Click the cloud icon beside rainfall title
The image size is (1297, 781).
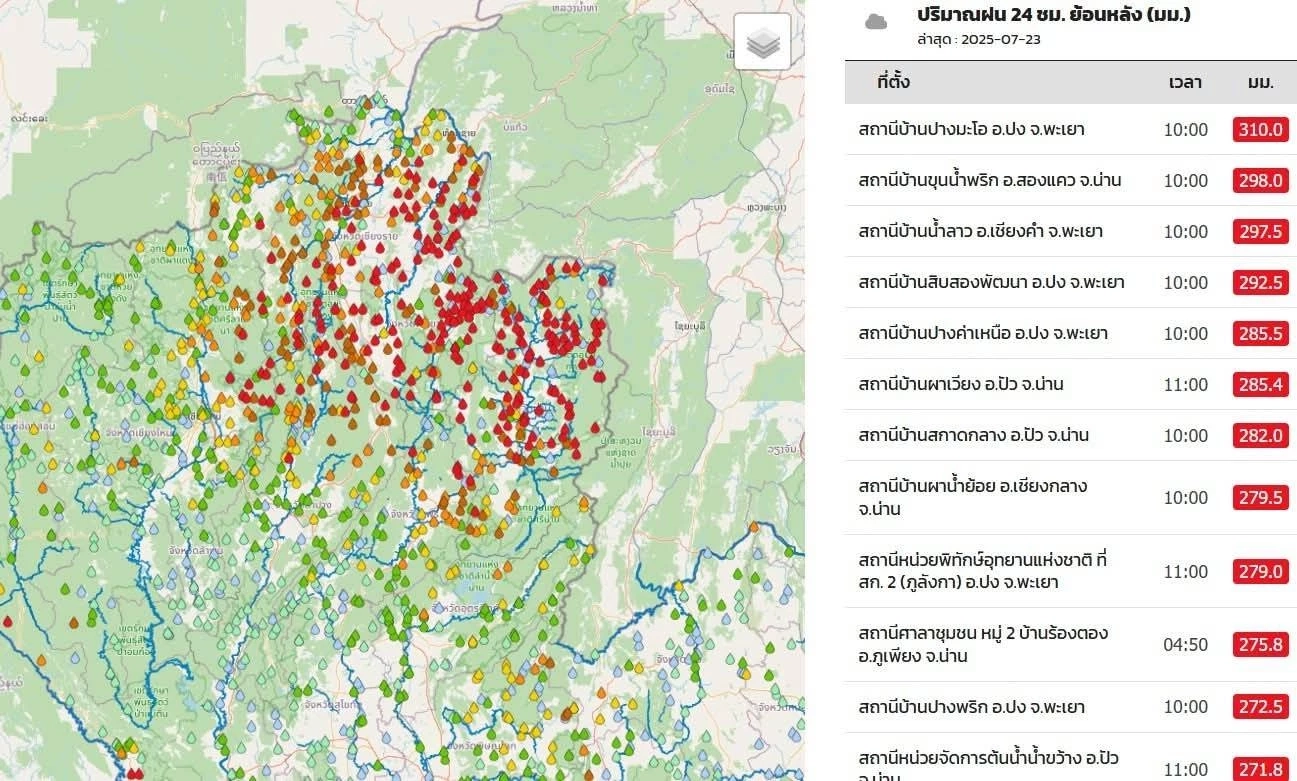tap(876, 21)
